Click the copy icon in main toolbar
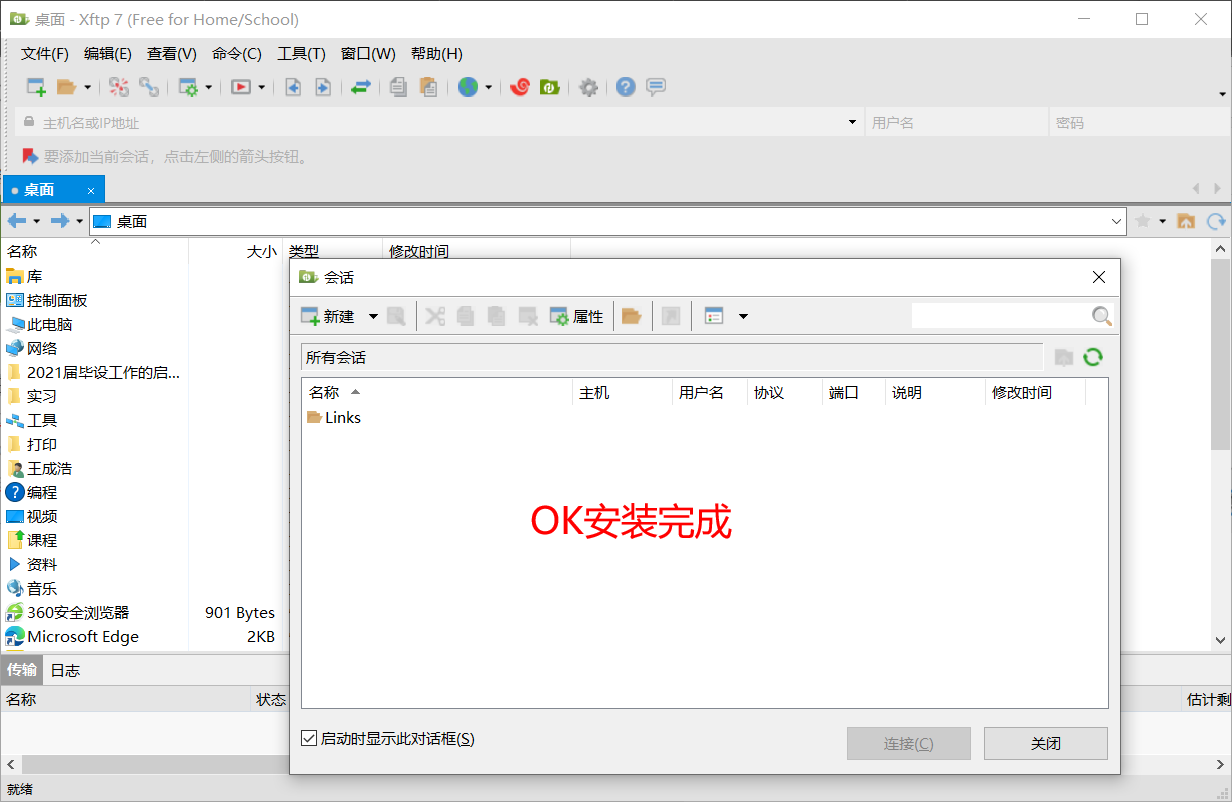The image size is (1232, 802). (x=398, y=87)
